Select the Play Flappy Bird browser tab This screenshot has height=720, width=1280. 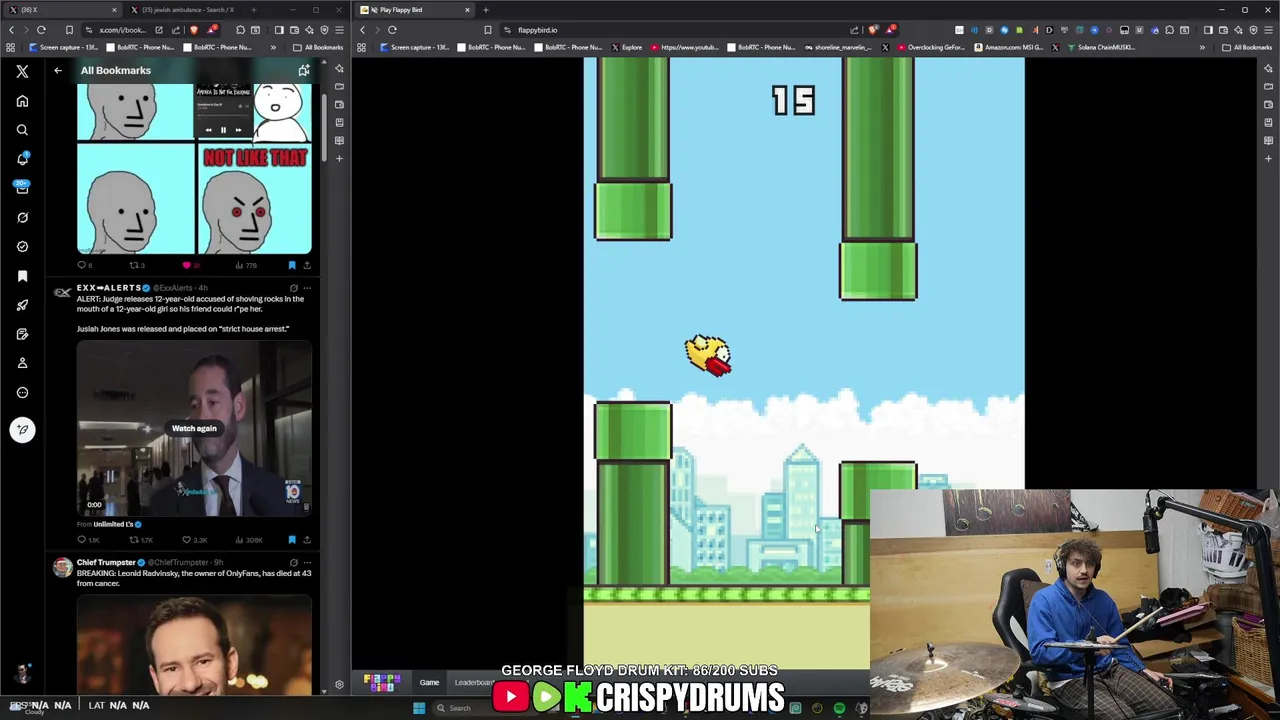tap(415, 10)
